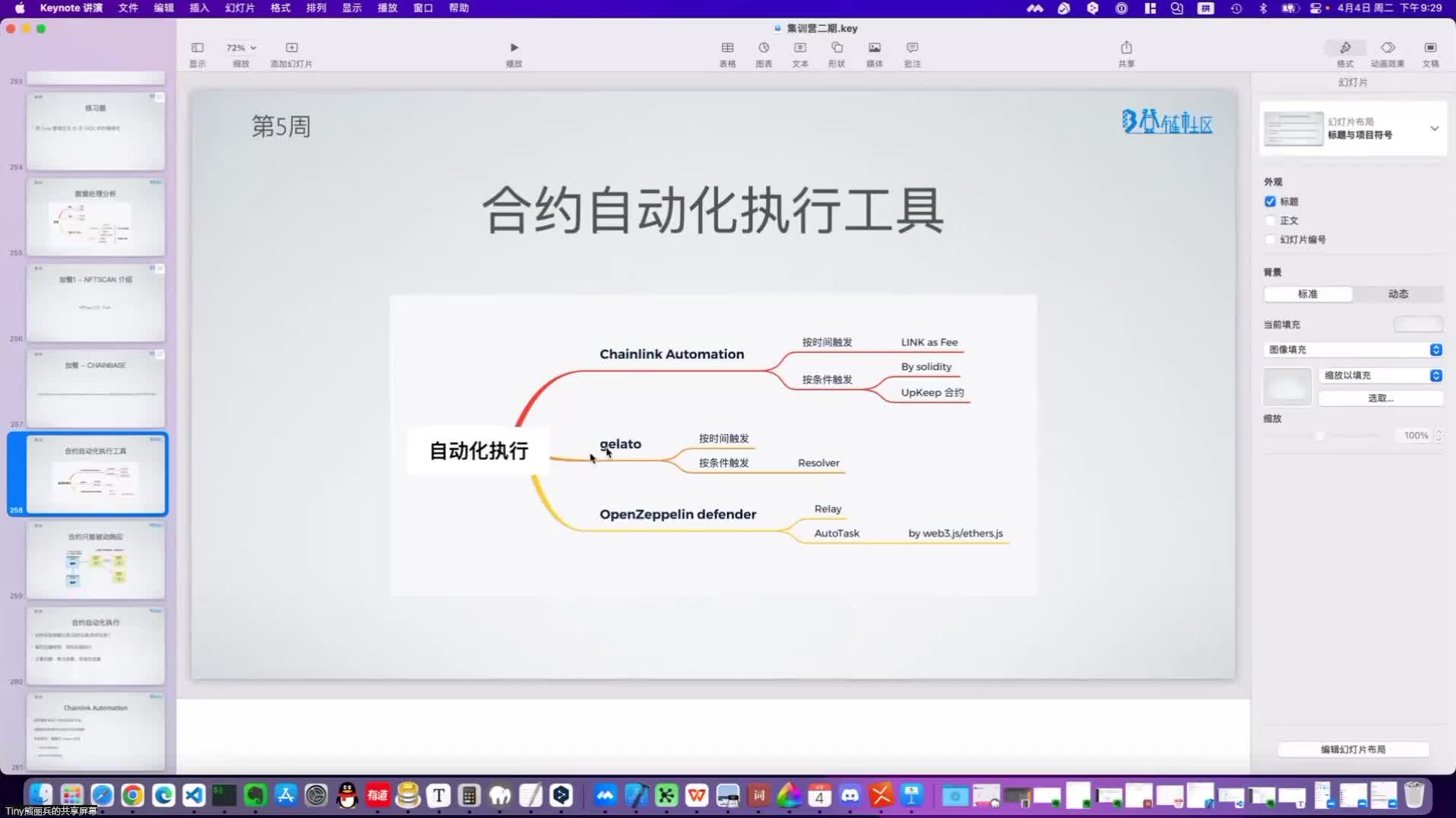
Task: Open the Animate (动画效果) inspector
Action: (1388, 48)
